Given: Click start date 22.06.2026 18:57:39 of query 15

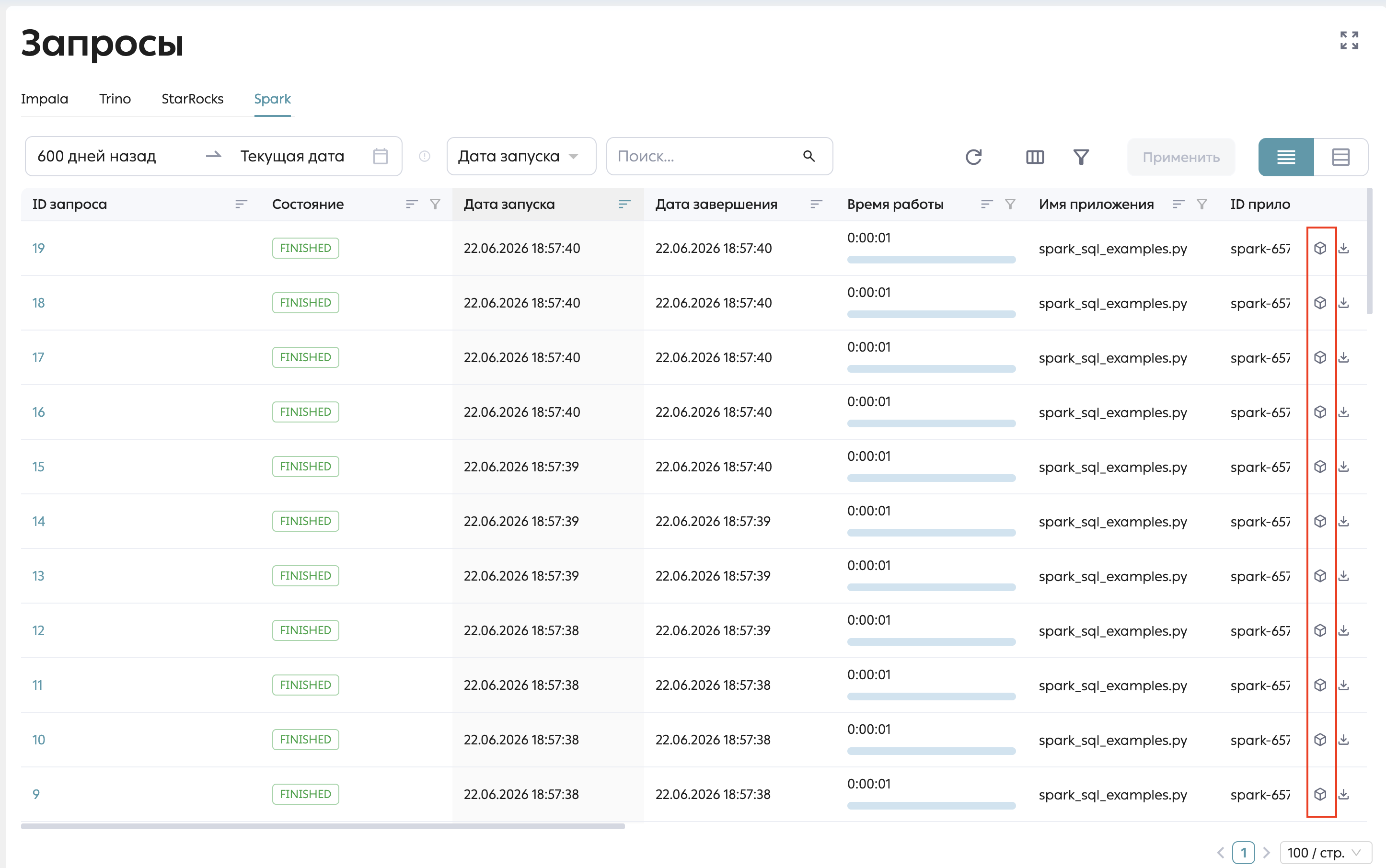Looking at the screenshot, I should [x=521, y=466].
